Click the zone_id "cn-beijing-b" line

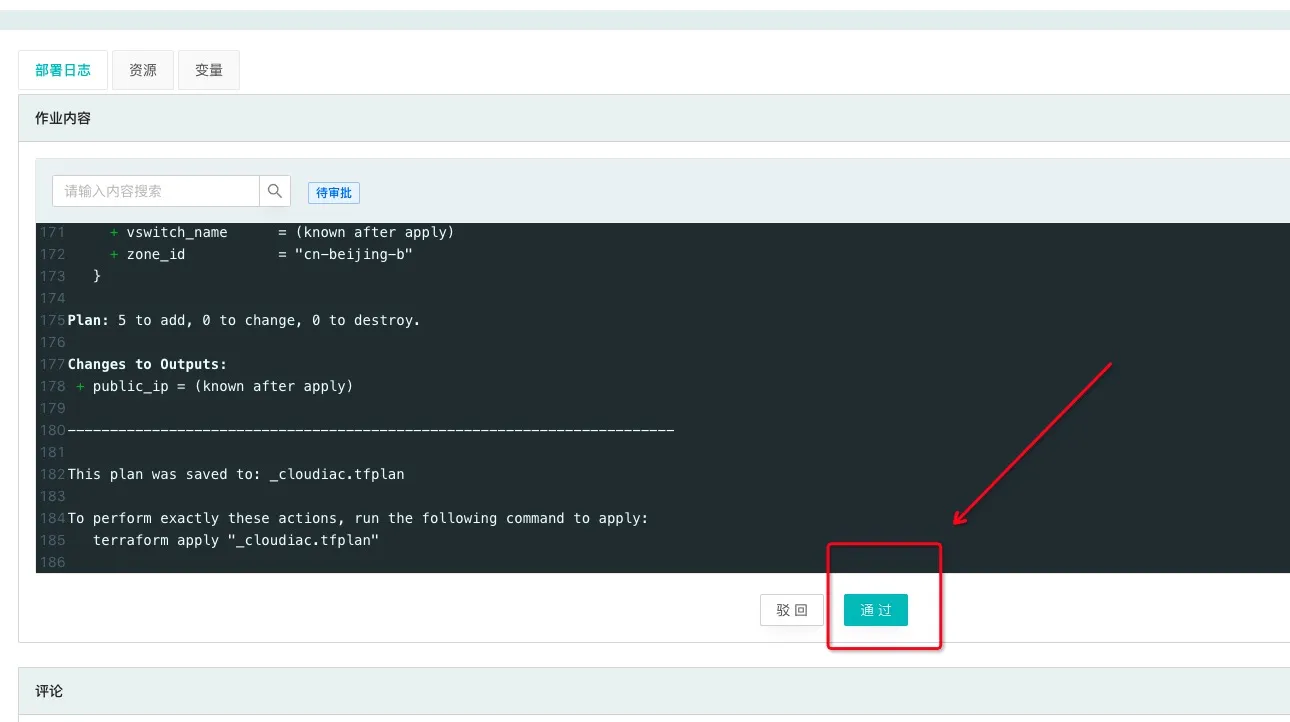[261, 254]
